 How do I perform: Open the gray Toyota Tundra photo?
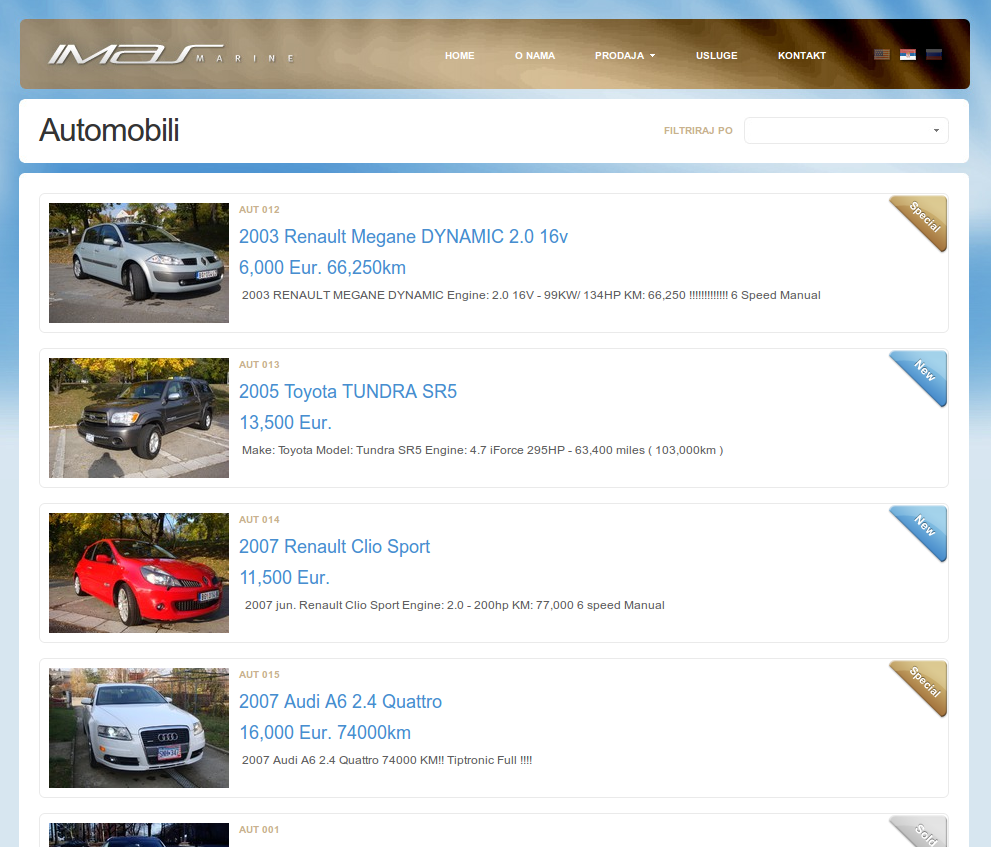pos(139,418)
